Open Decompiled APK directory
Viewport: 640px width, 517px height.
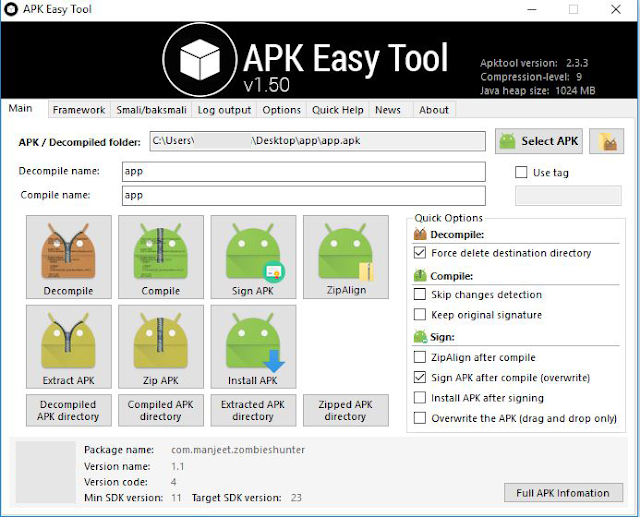tap(69, 410)
